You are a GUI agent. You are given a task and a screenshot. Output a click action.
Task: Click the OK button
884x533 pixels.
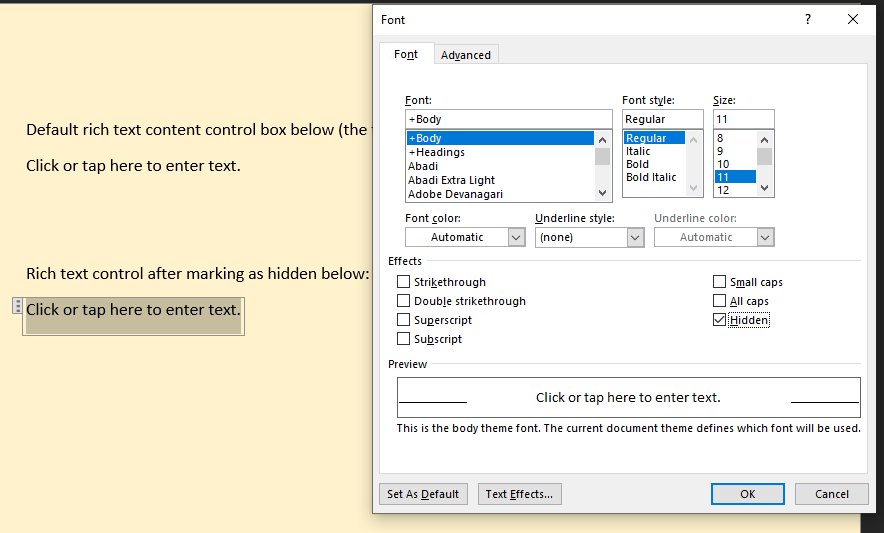748,494
